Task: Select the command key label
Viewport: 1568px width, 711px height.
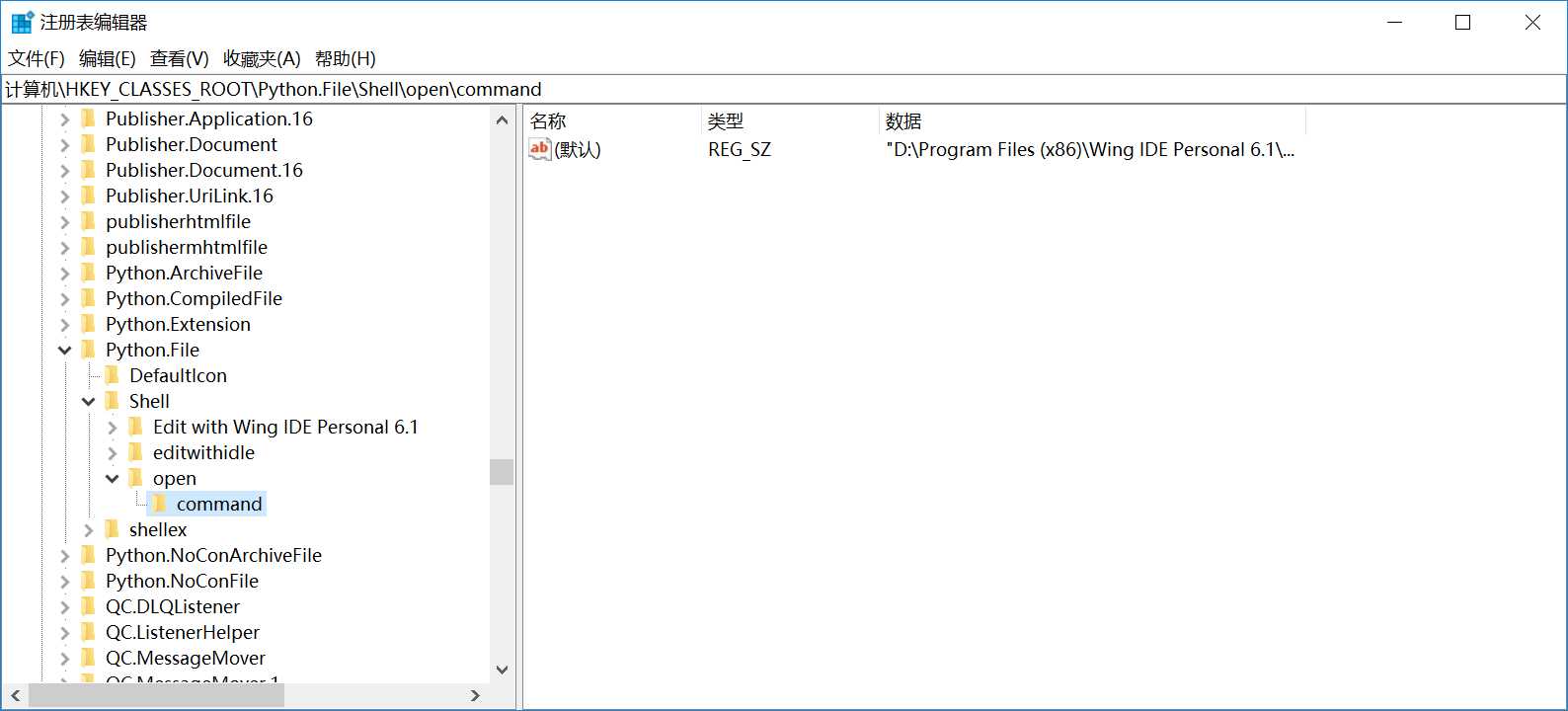Action: coord(219,504)
